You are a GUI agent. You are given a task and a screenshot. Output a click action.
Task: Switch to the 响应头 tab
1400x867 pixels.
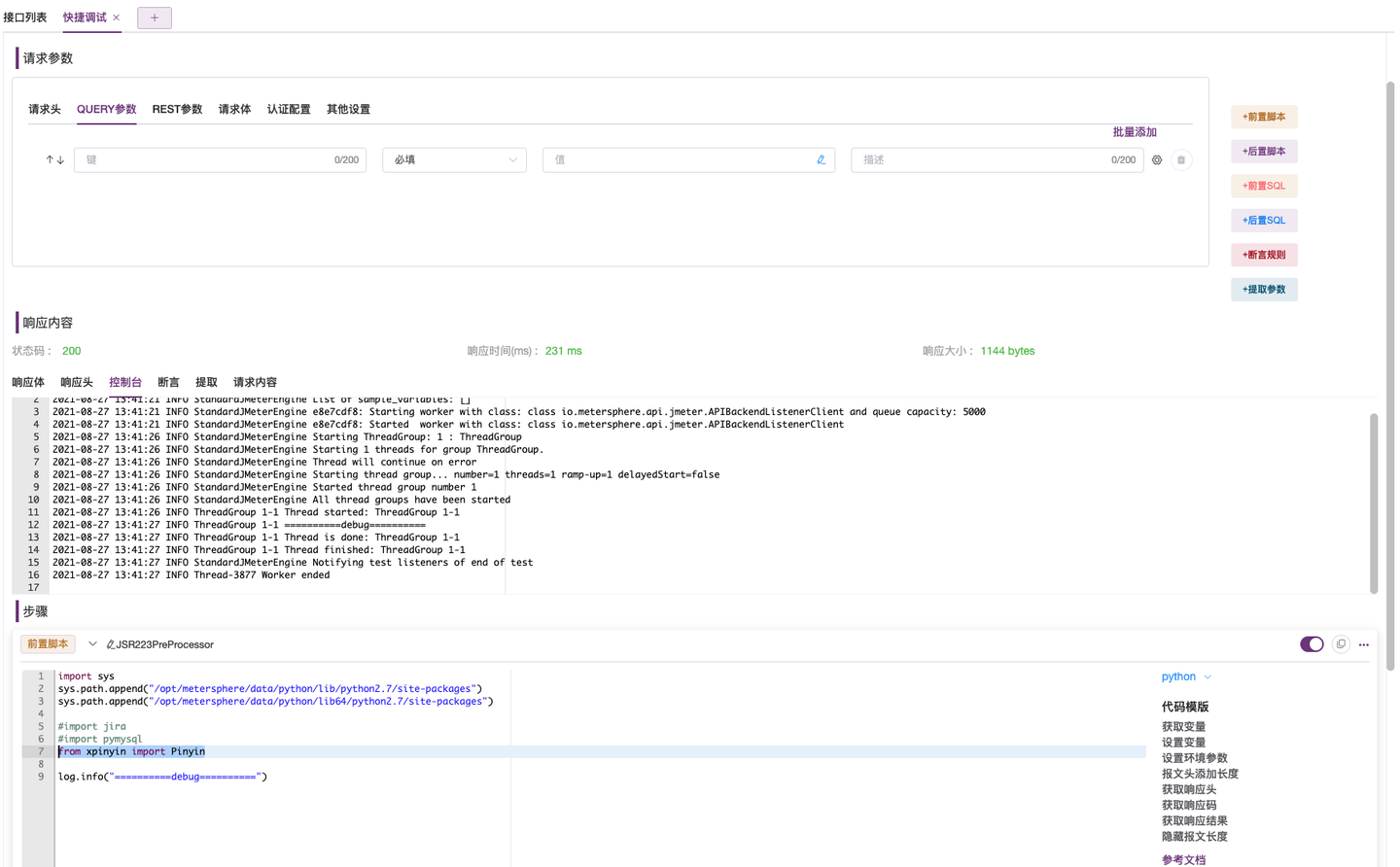point(76,381)
